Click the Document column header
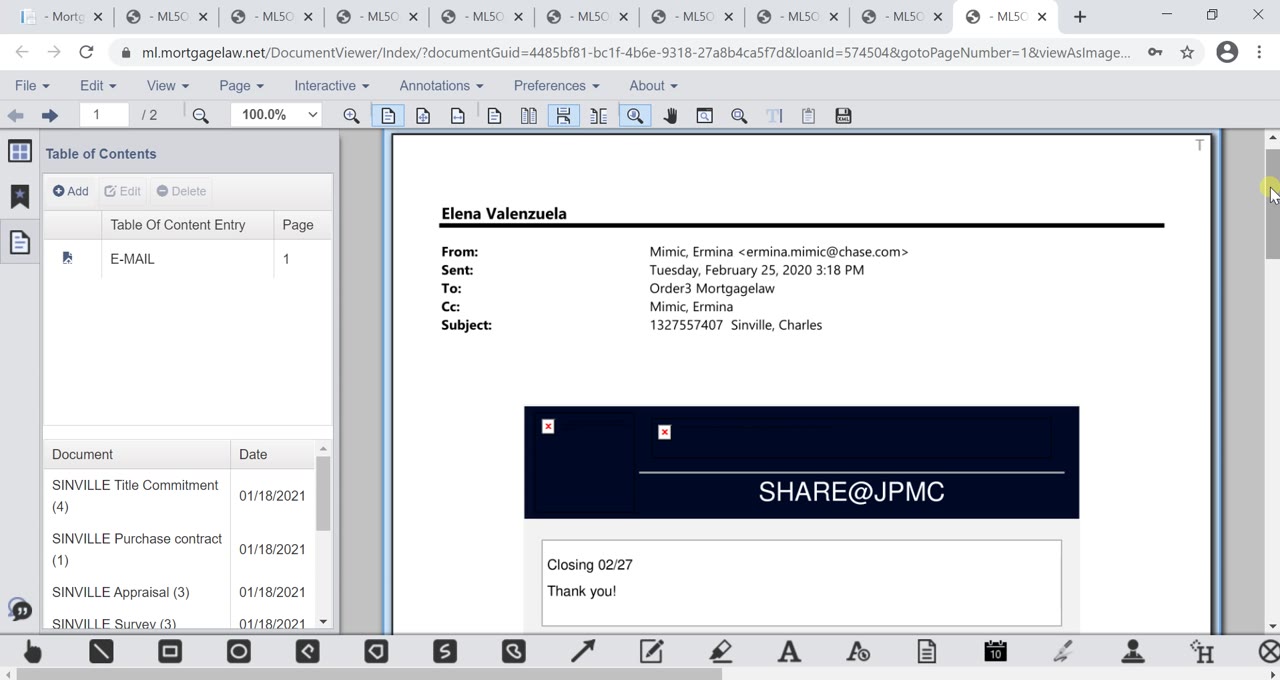Viewport: 1280px width, 680px height. pyautogui.click(x=137, y=454)
